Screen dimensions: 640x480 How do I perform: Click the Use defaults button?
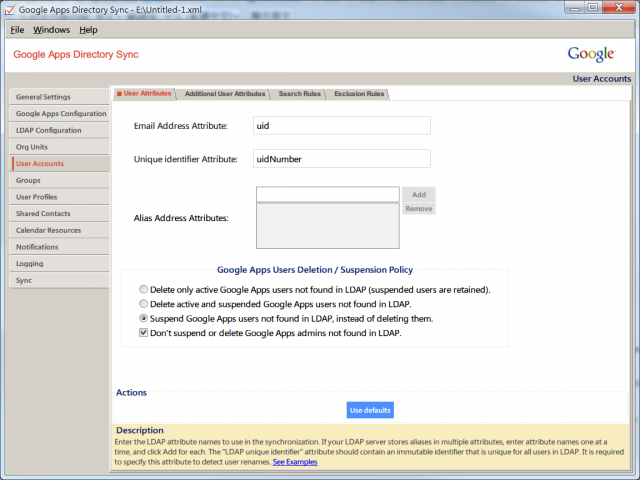point(370,410)
